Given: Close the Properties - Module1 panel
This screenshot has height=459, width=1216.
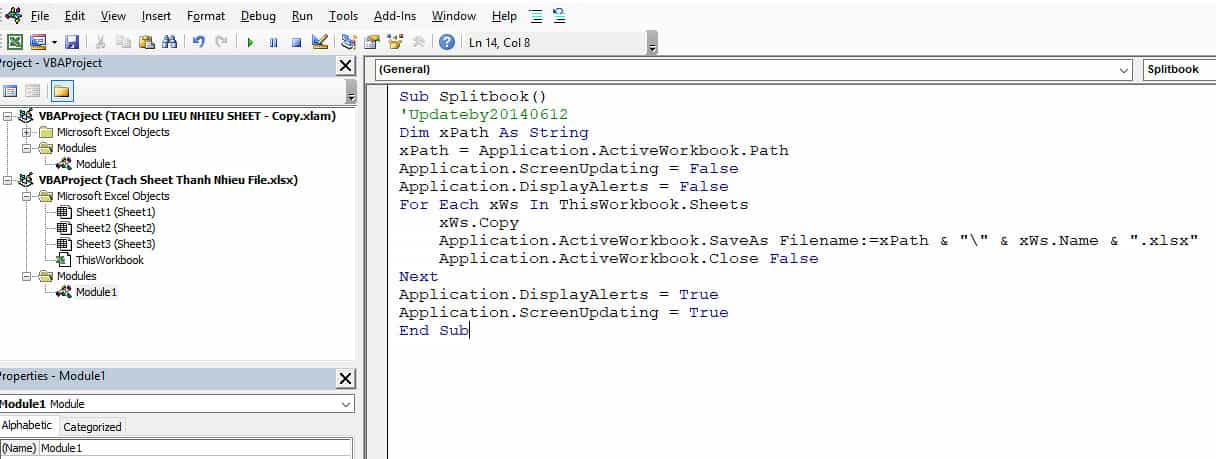Looking at the screenshot, I should 346,379.
